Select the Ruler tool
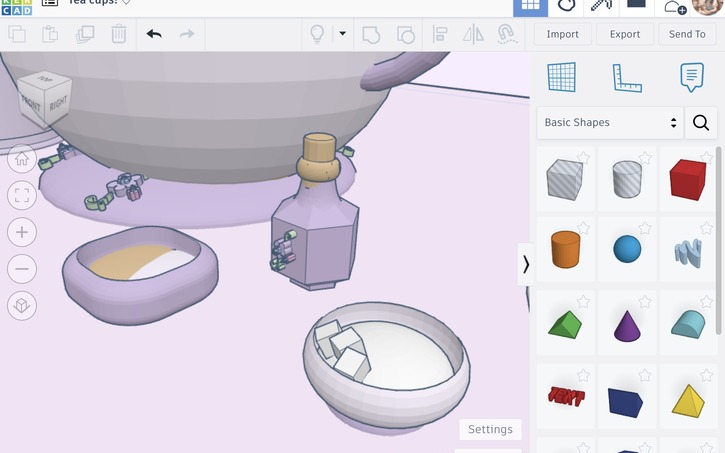 tap(627, 78)
